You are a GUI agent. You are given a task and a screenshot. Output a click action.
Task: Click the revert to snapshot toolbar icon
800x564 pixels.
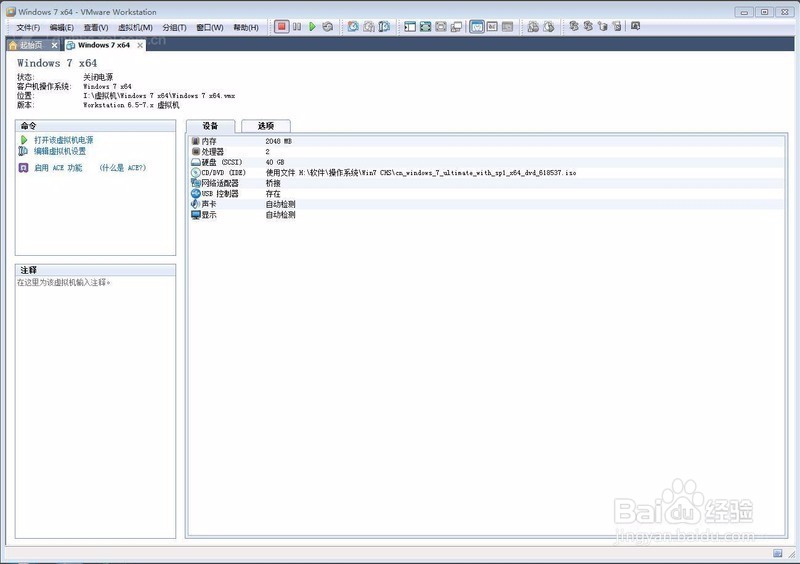point(369,27)
